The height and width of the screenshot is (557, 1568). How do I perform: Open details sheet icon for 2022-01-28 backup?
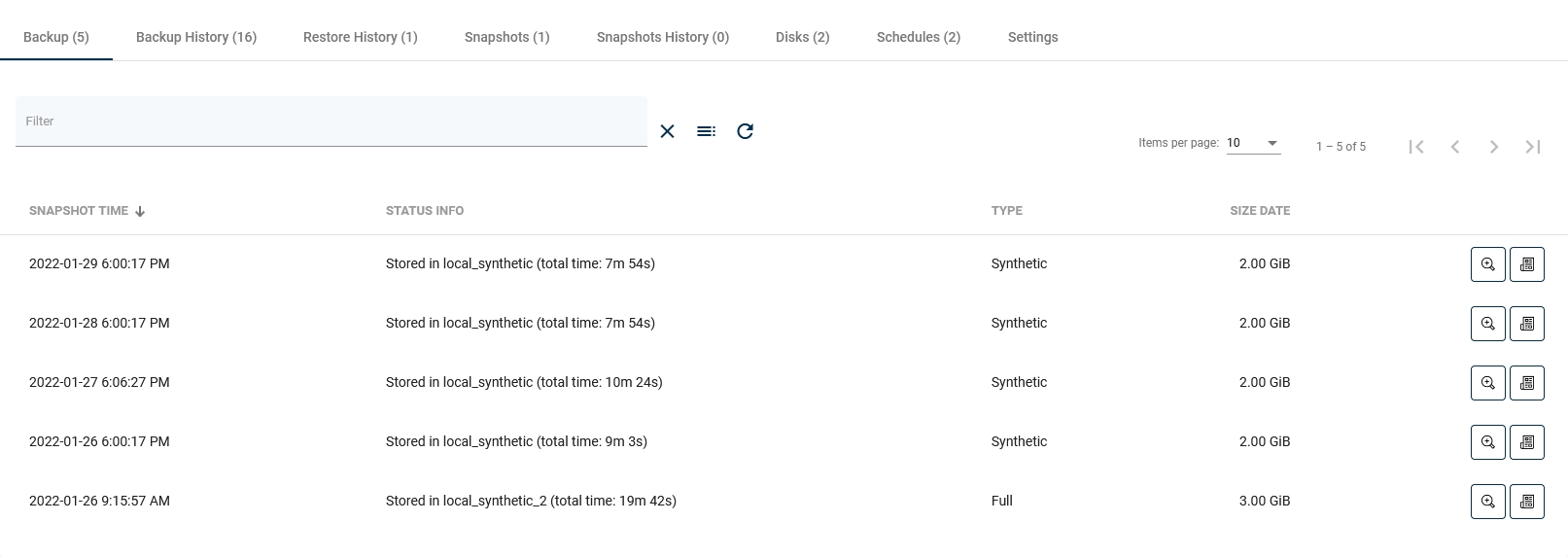(1526, 324)
